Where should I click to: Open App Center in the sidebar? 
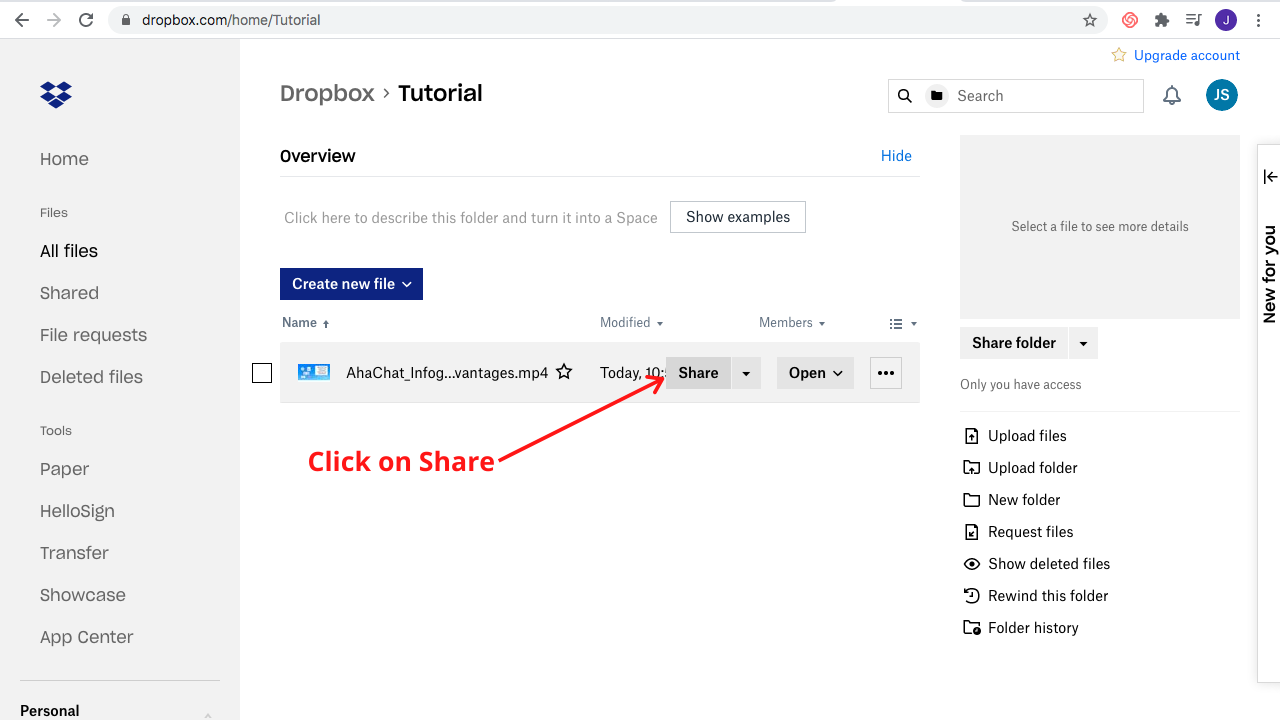pyautogui.click(x=86, y=637)
